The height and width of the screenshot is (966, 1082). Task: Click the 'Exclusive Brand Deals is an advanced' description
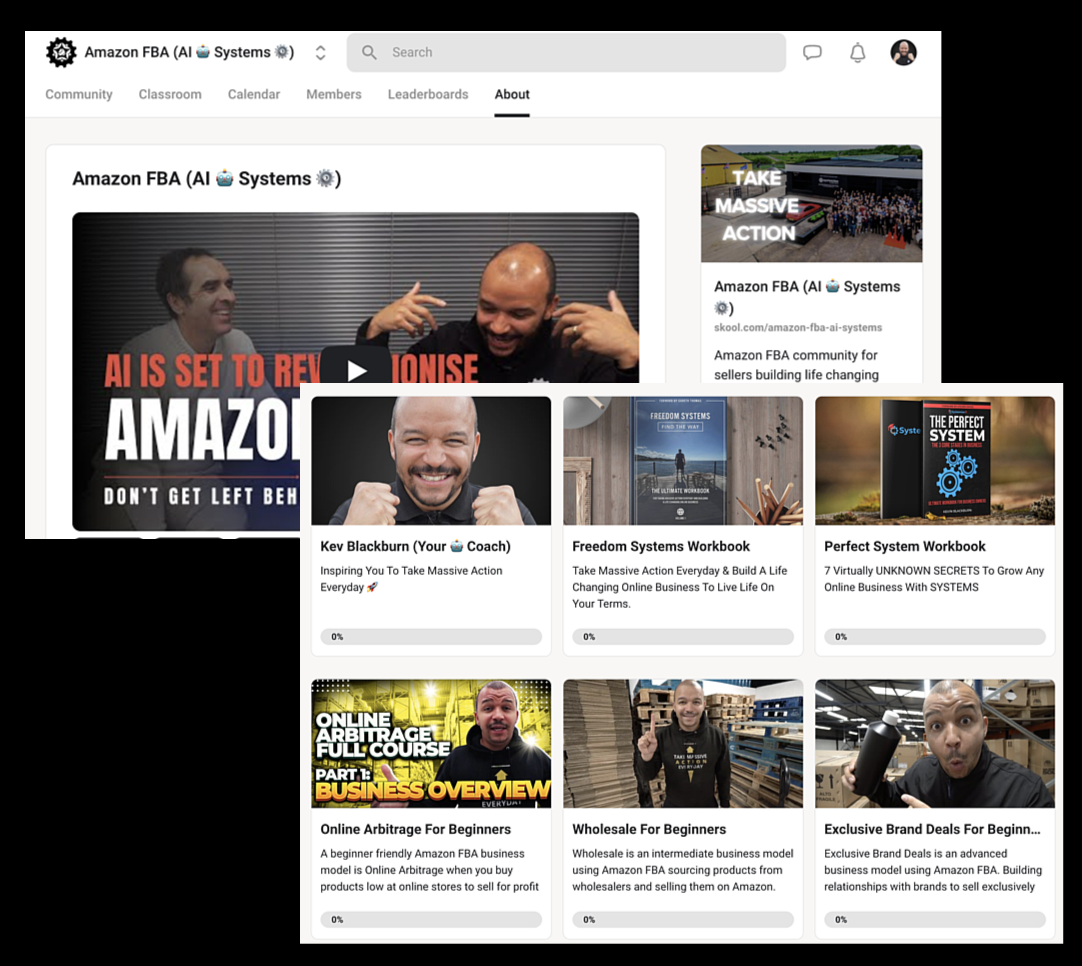click(x=933, y=870)
